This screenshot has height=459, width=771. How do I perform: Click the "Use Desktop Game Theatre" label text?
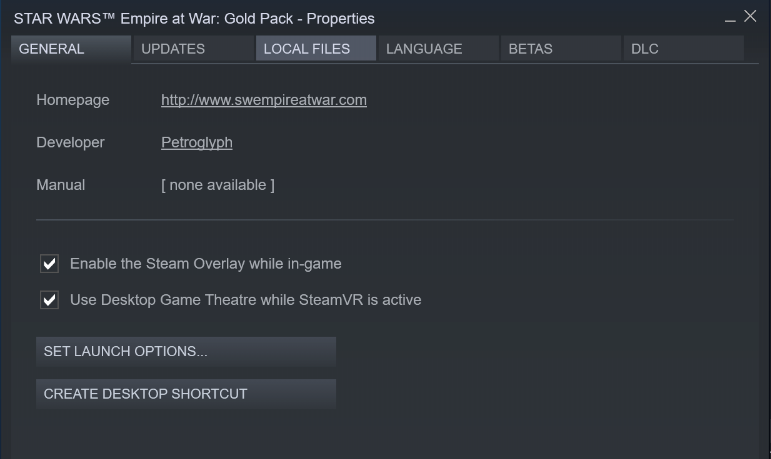[x=246, y=300]
